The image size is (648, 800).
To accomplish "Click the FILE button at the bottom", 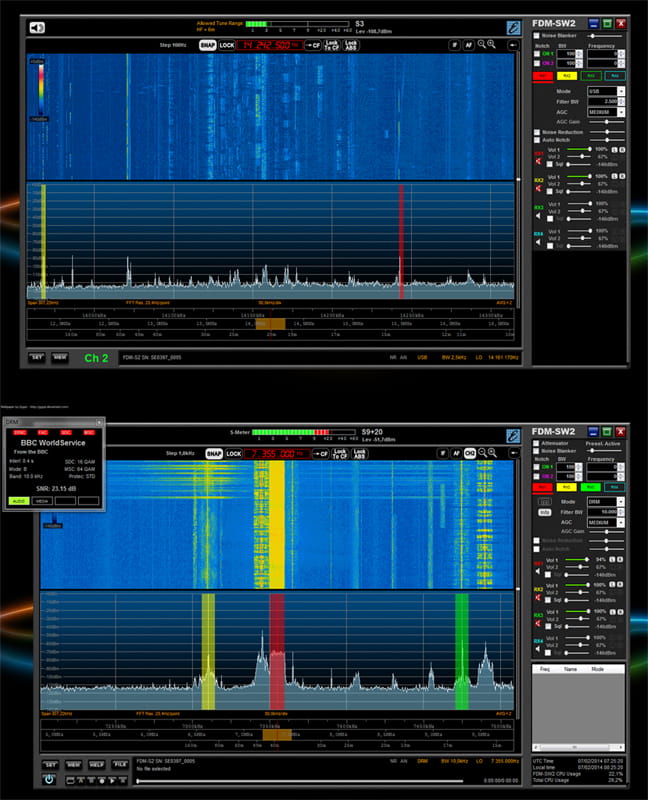I will 119,764.
